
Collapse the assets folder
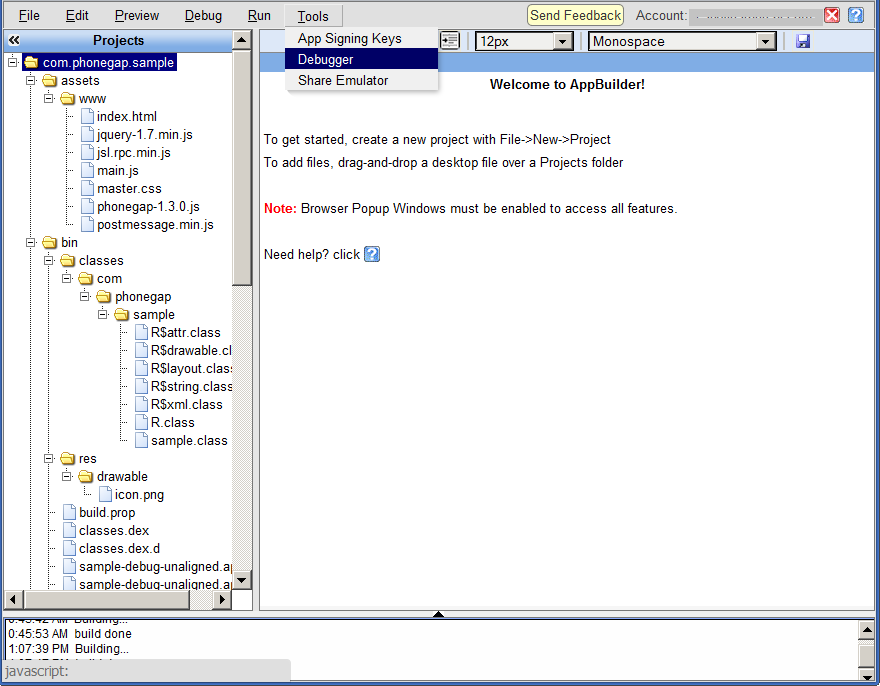tap(31, 80)
